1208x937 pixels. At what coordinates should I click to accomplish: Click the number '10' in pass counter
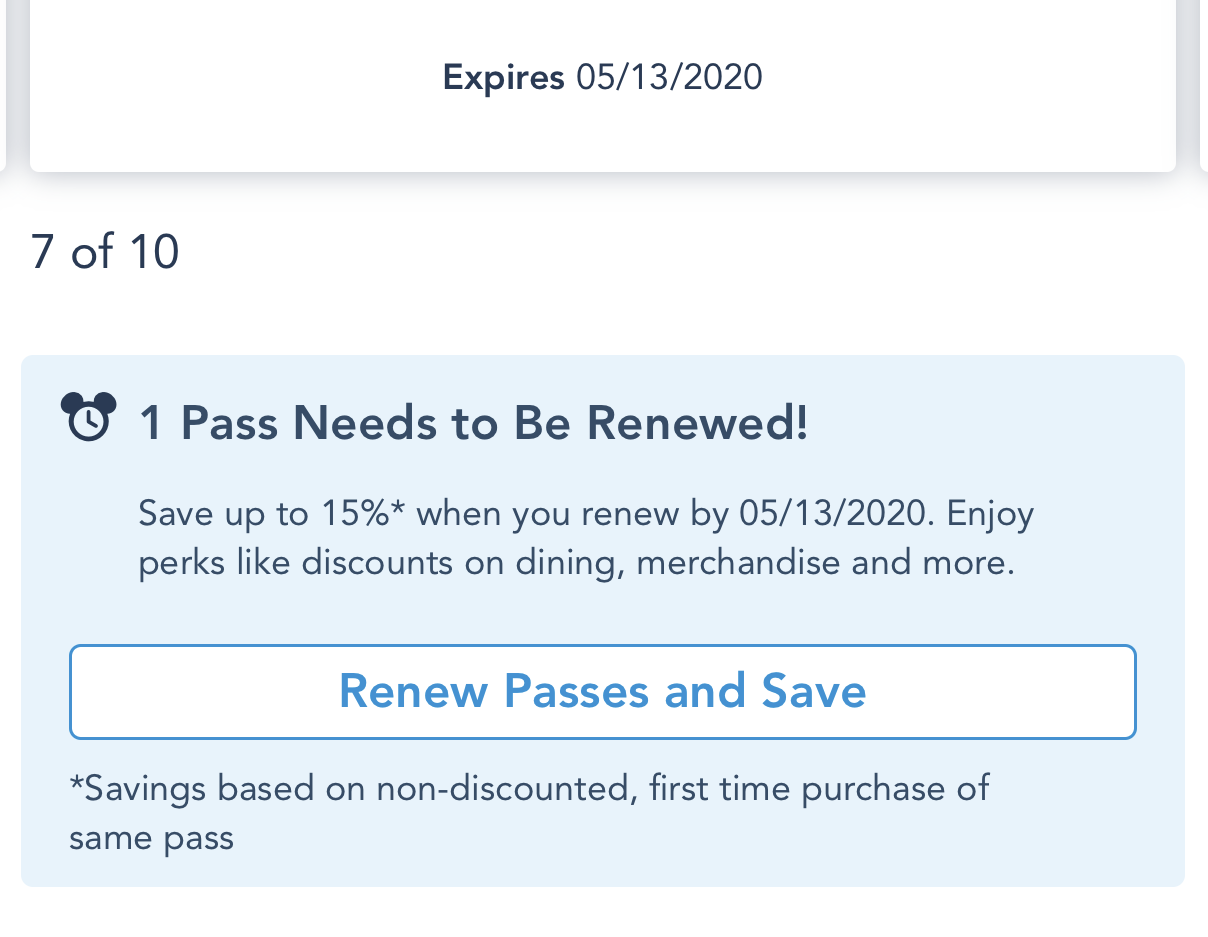click(154, 251)
